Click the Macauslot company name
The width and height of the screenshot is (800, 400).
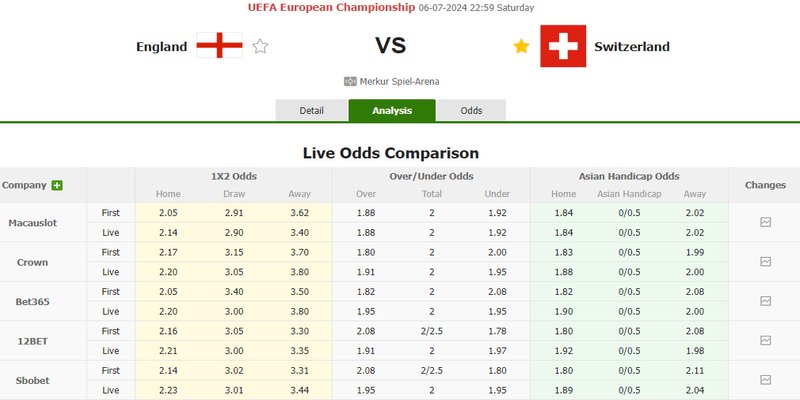click(x=33, y=223)
